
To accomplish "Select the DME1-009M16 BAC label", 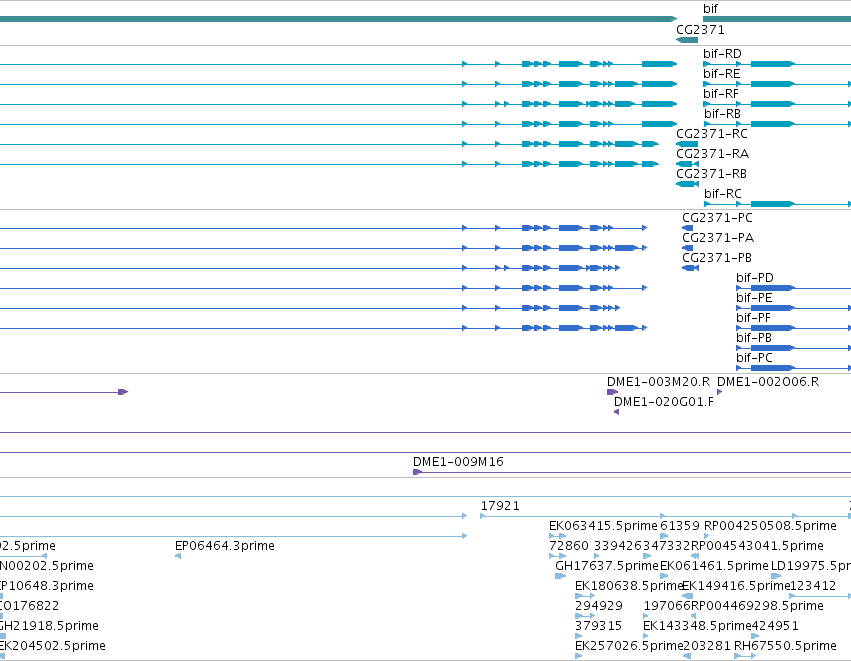I will 458,462.
